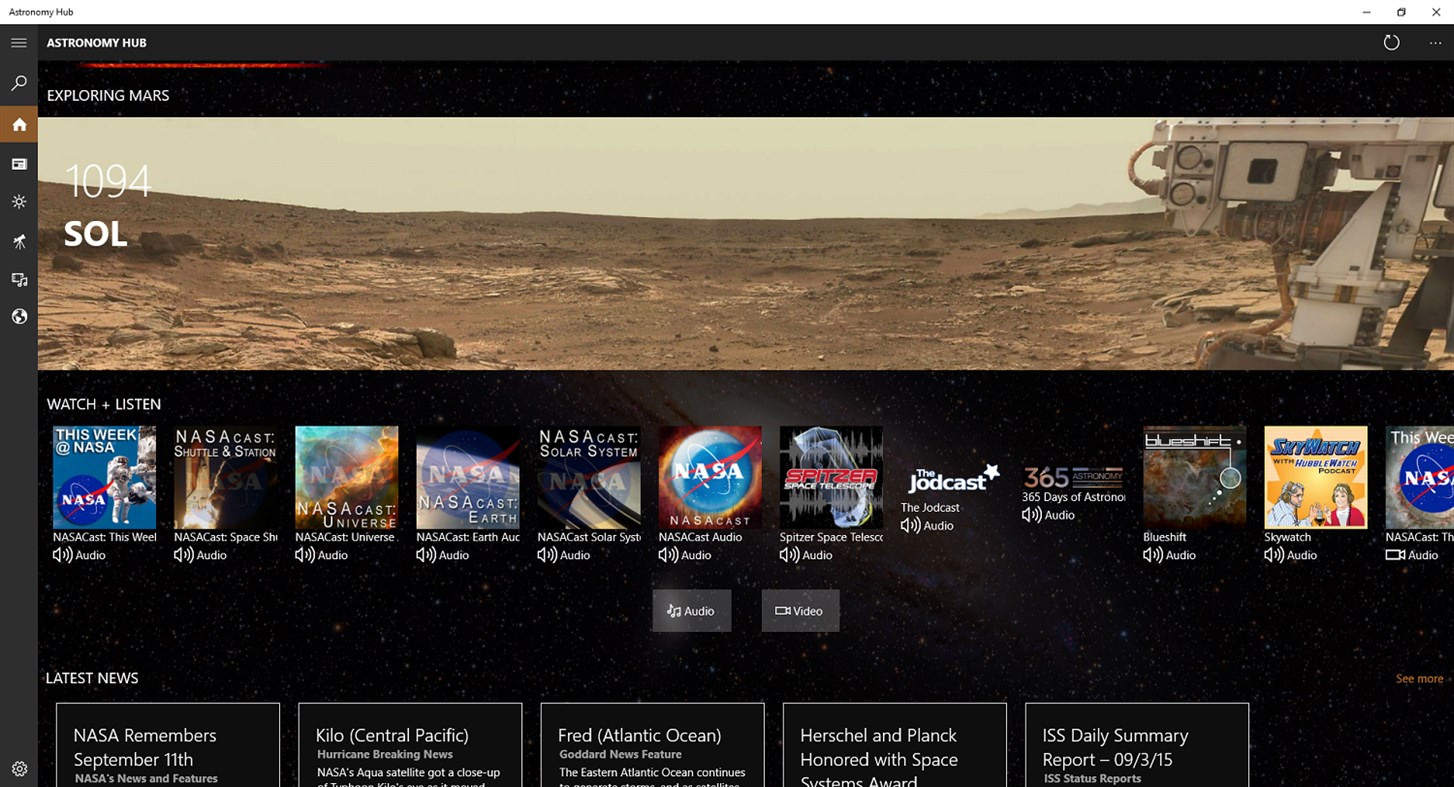This screenshot has height=787, width=1454.
Task: Play the NASACast Audio podcast tile
Action: pos(710,477)
